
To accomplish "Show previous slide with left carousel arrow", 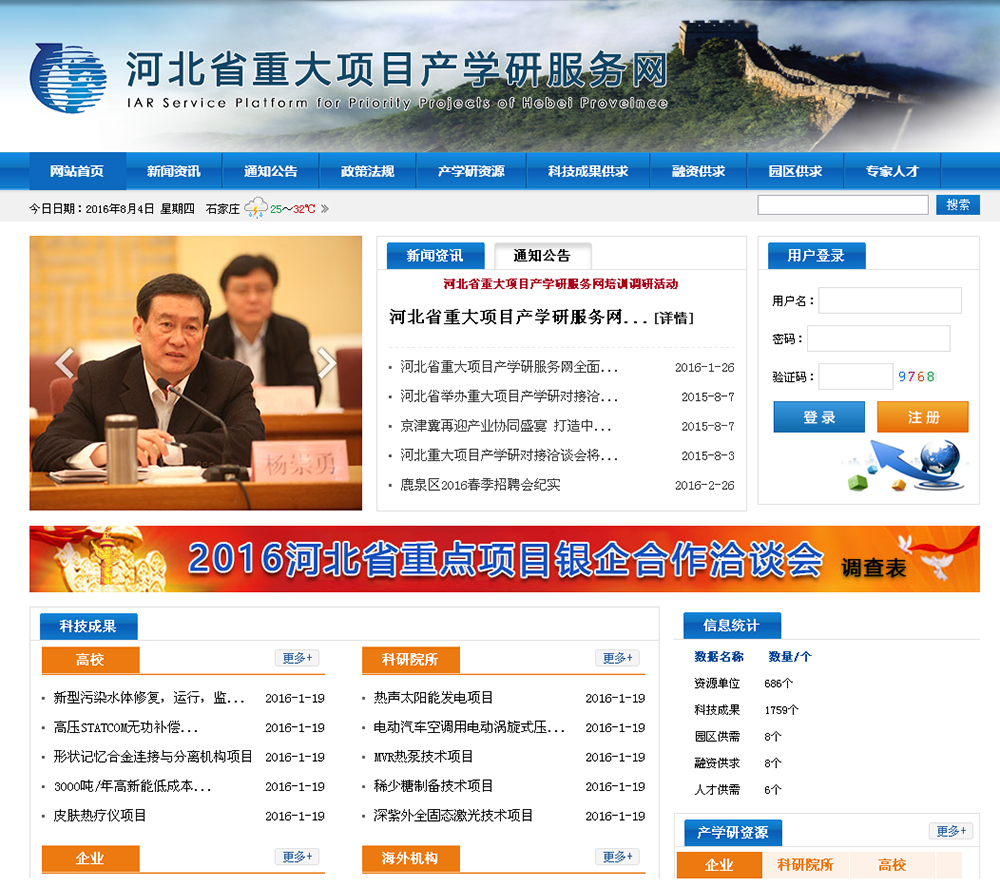I will [x=65, y=364].
